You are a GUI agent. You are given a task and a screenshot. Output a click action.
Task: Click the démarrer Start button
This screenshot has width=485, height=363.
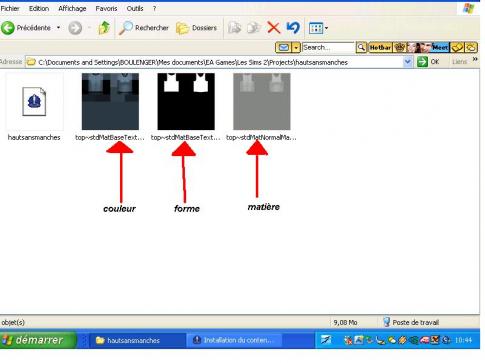[38, 340]
